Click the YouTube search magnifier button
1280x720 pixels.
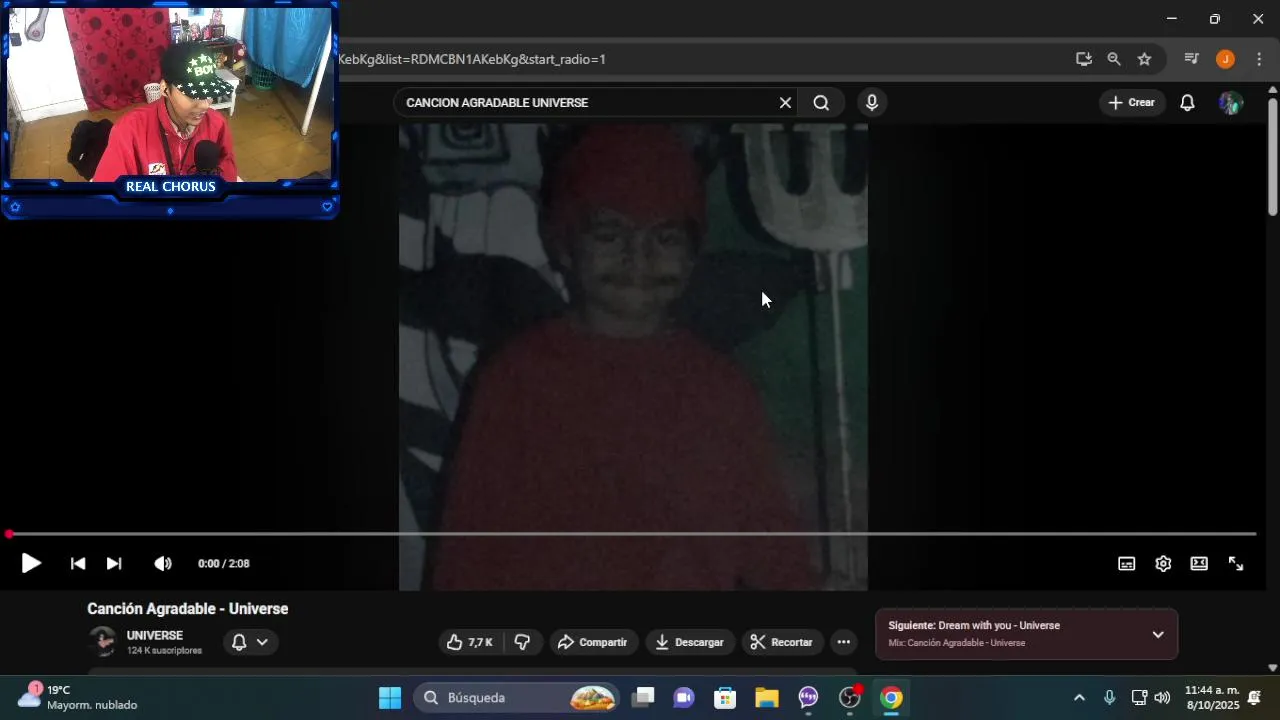pos(821,103)
